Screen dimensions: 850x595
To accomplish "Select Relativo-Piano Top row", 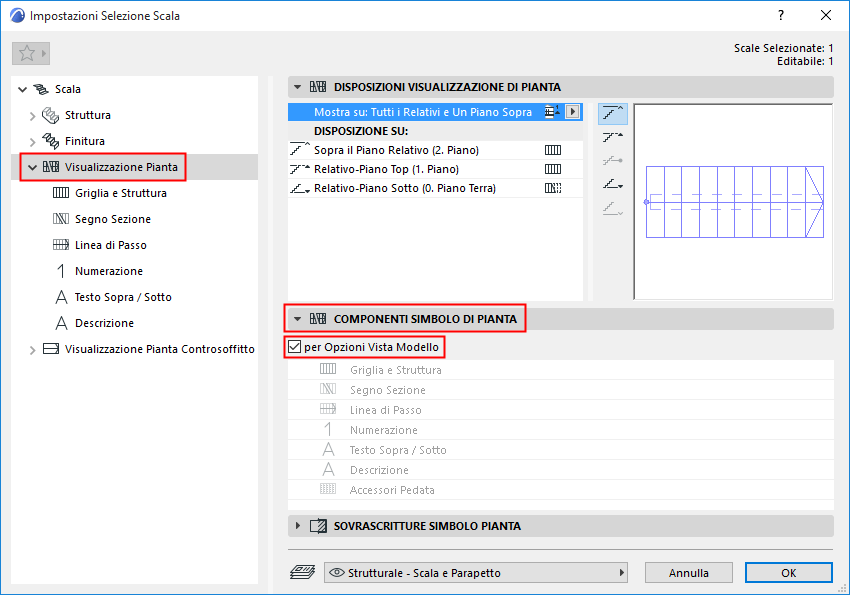I will (435, 169).
